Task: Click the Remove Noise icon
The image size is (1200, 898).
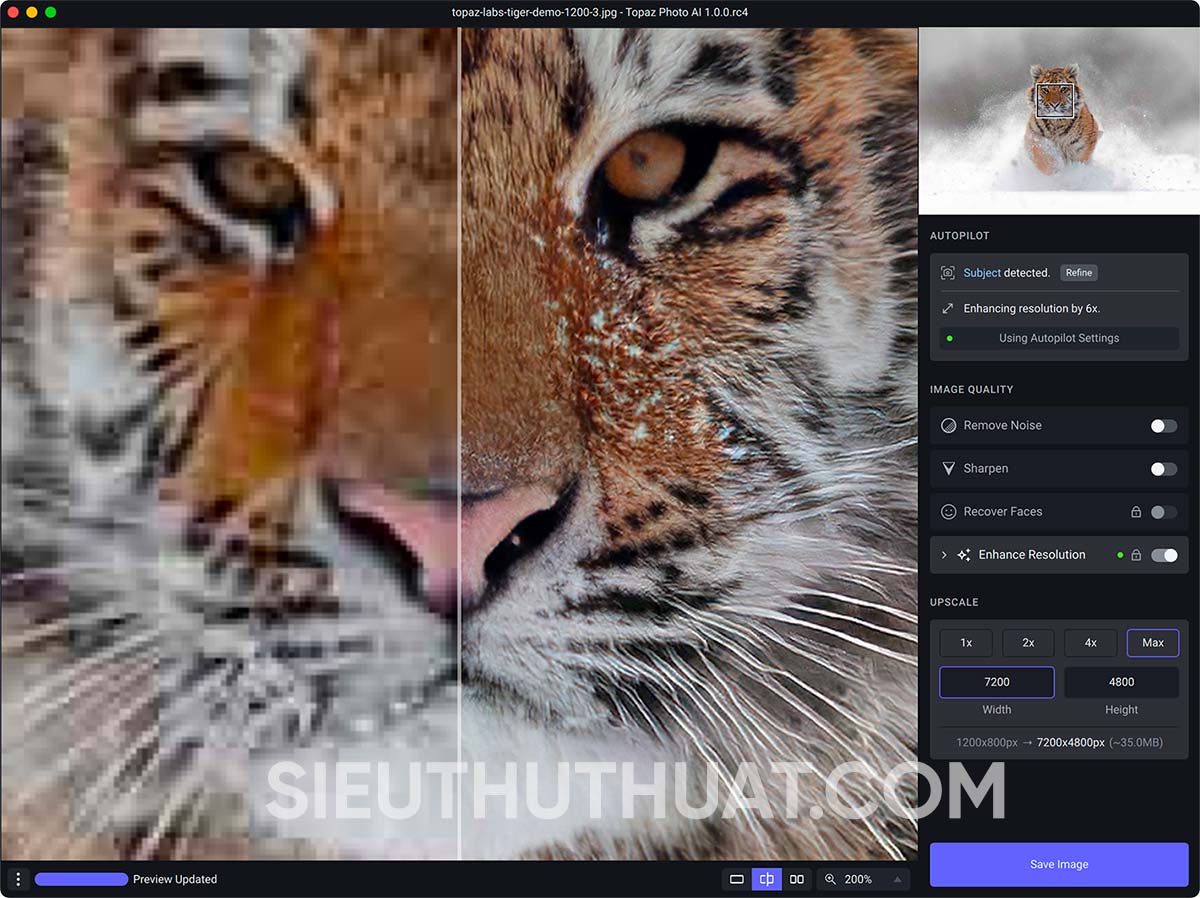Action: [x=949, y=425]
